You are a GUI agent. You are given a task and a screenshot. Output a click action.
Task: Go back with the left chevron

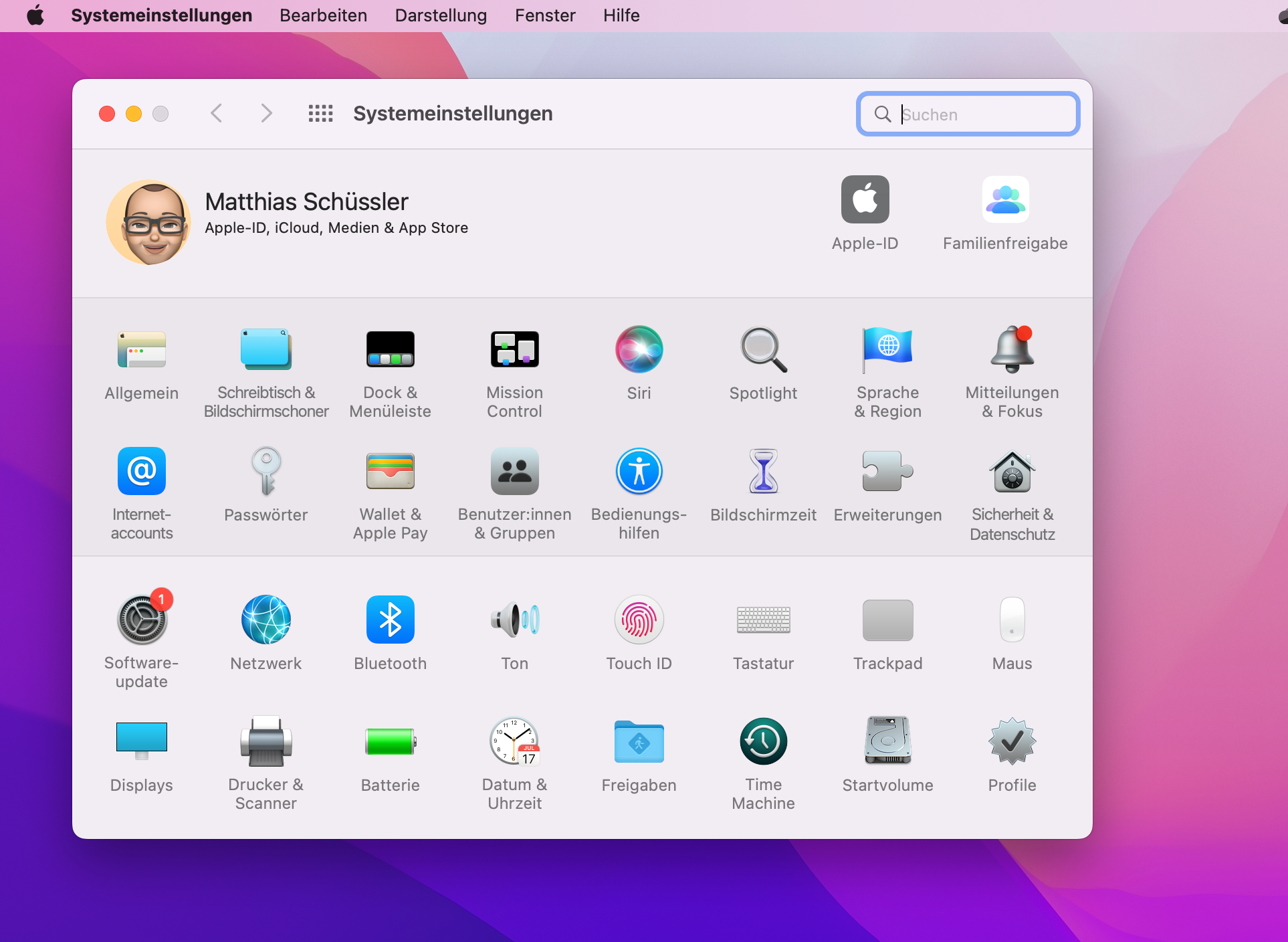click(216, 113)
